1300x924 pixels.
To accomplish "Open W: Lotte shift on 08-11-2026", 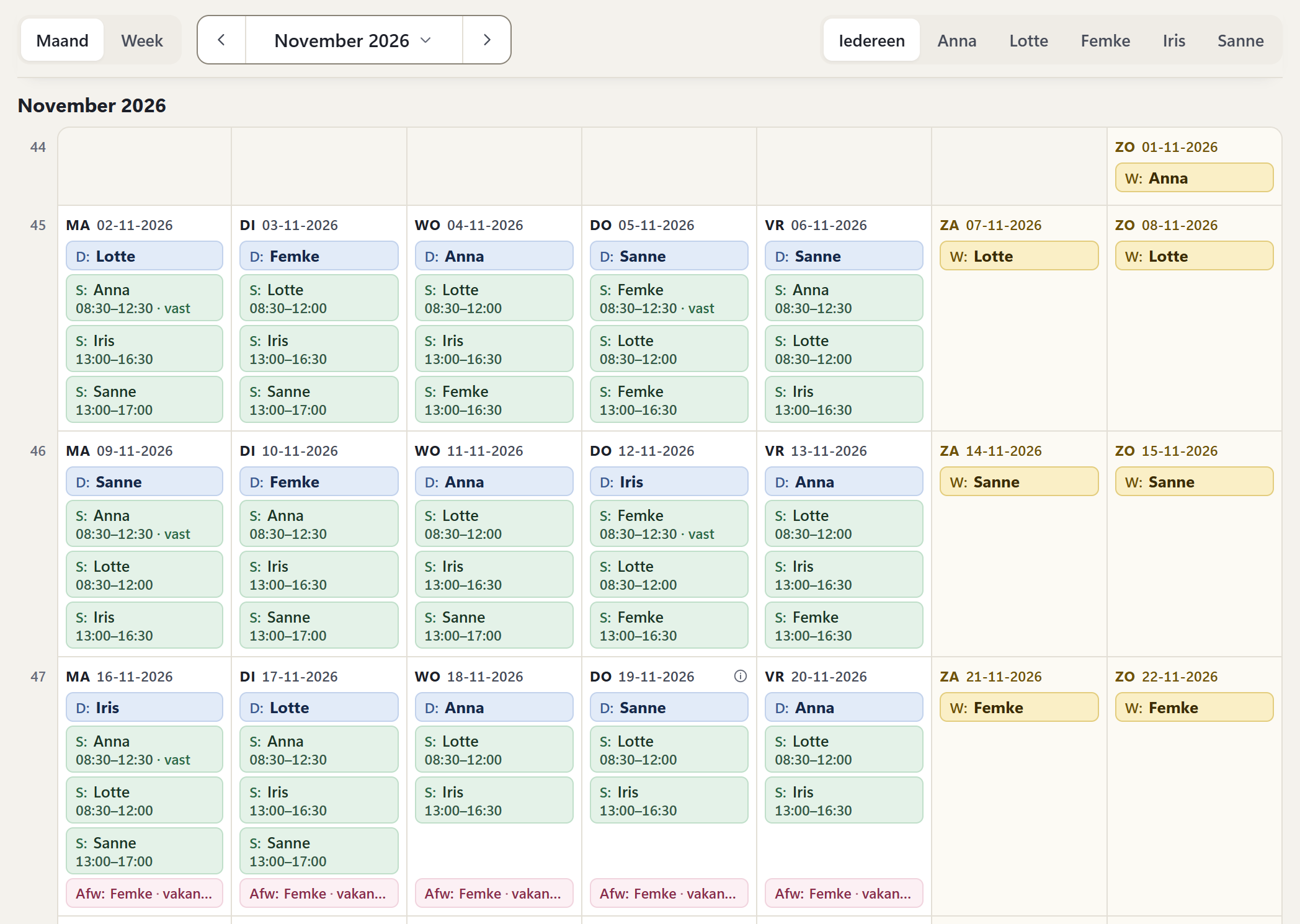I will coord(1194,256).
